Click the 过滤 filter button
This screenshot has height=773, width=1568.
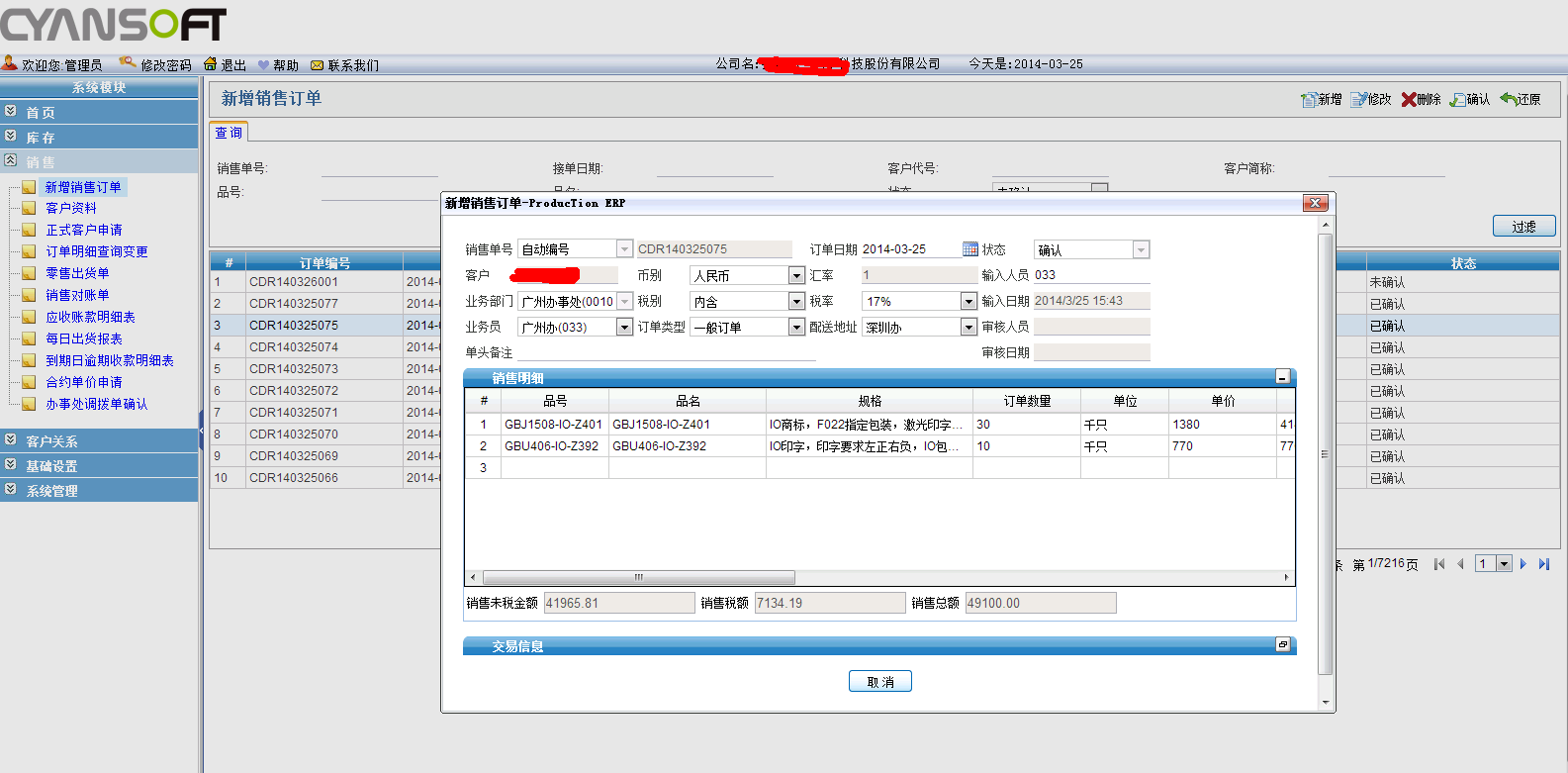tap(1523, 227)
